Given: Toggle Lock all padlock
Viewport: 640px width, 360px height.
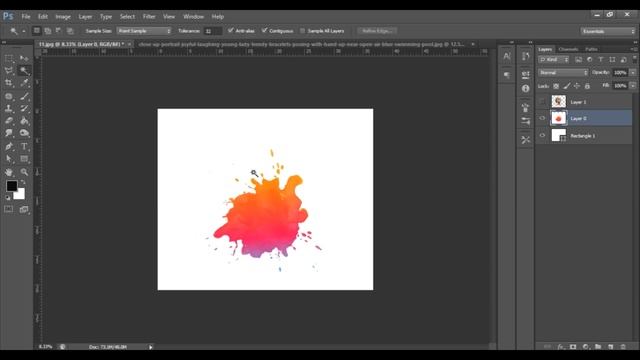Looking at the screenshot, I should [587, 86].
